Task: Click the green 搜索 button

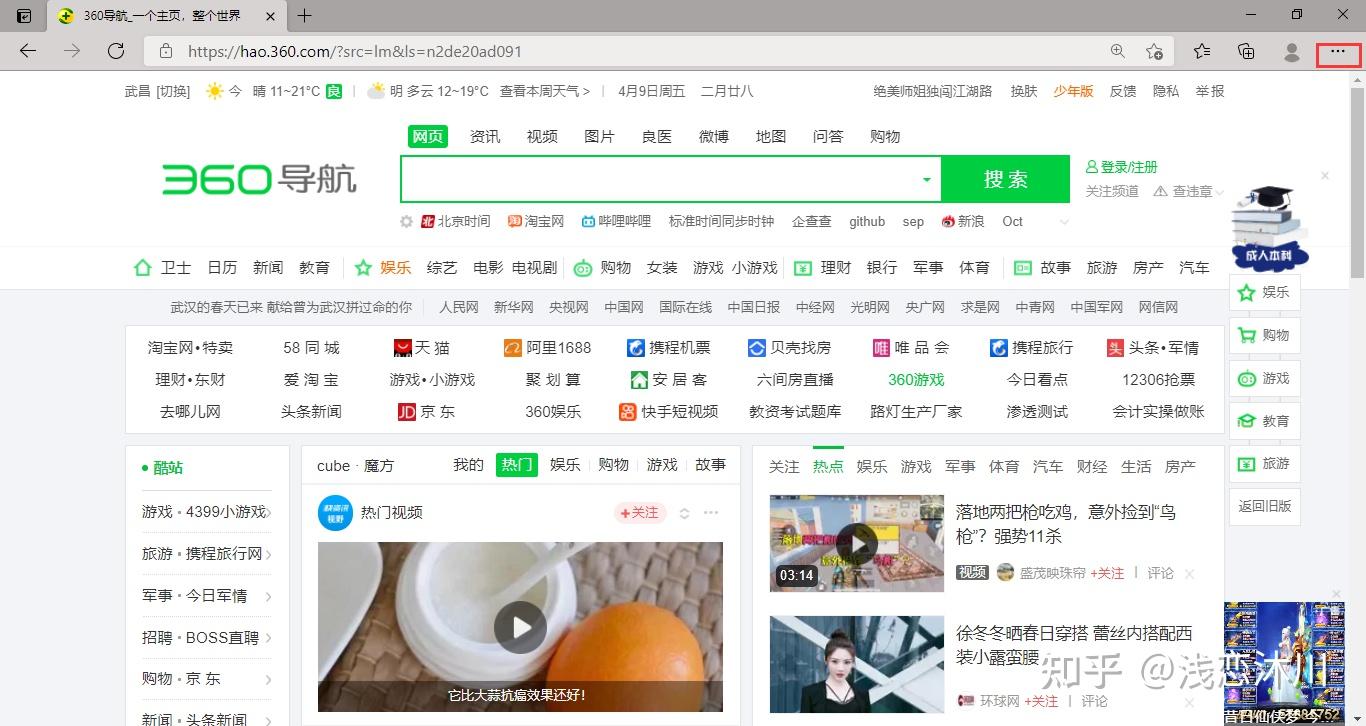Action: [1005, 179]
